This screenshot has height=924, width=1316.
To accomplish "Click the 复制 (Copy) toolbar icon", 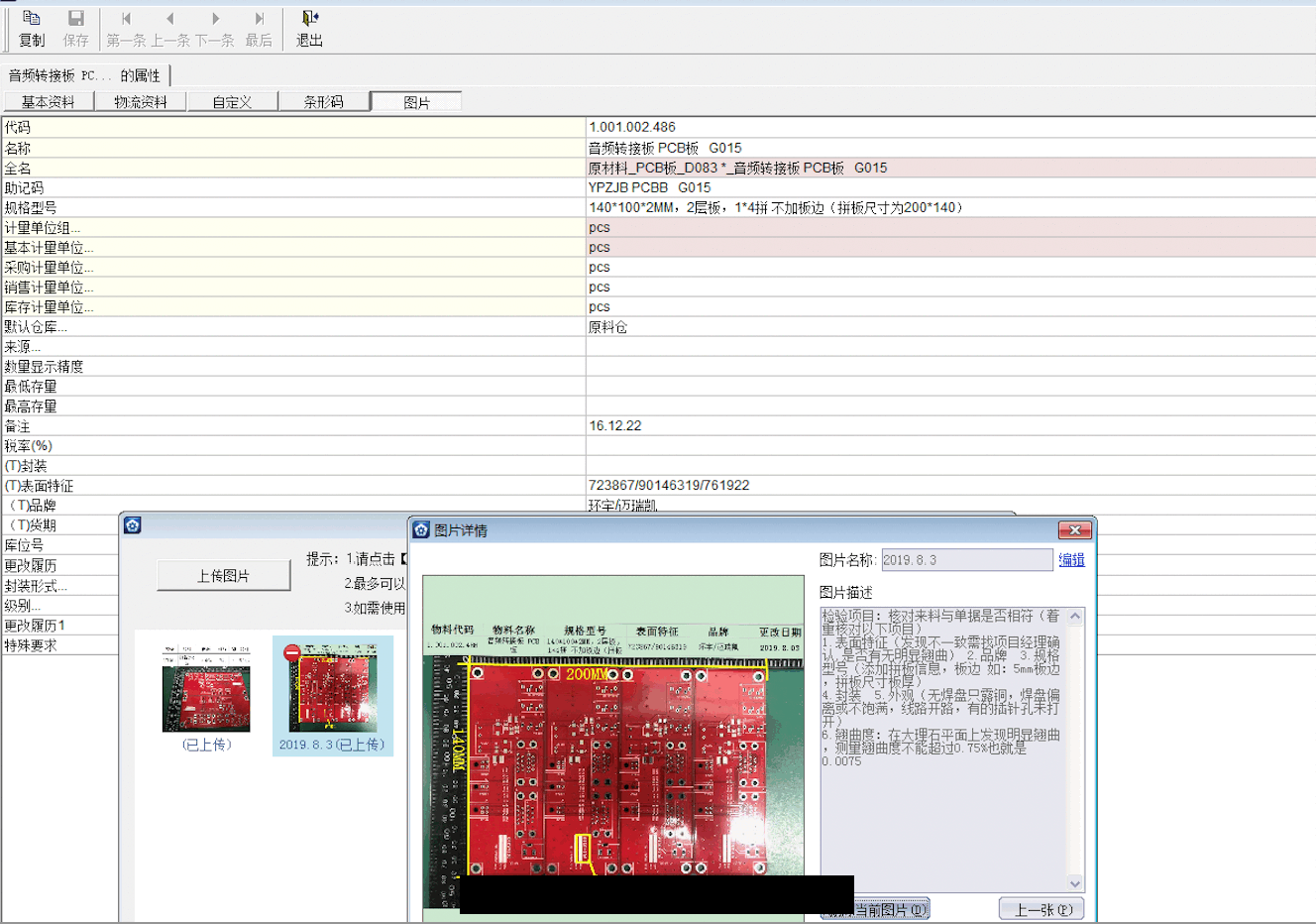I will (x=32, y=20).
